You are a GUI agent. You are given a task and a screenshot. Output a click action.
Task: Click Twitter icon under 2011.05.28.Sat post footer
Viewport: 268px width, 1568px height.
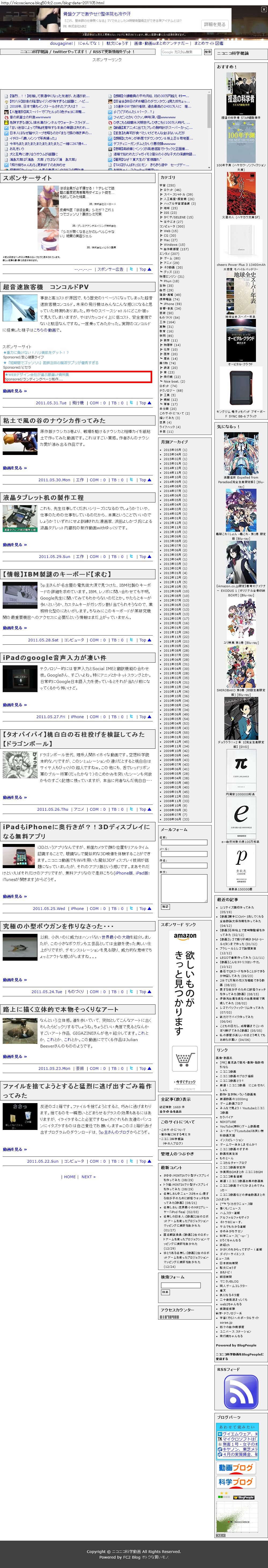pos(131,640)
